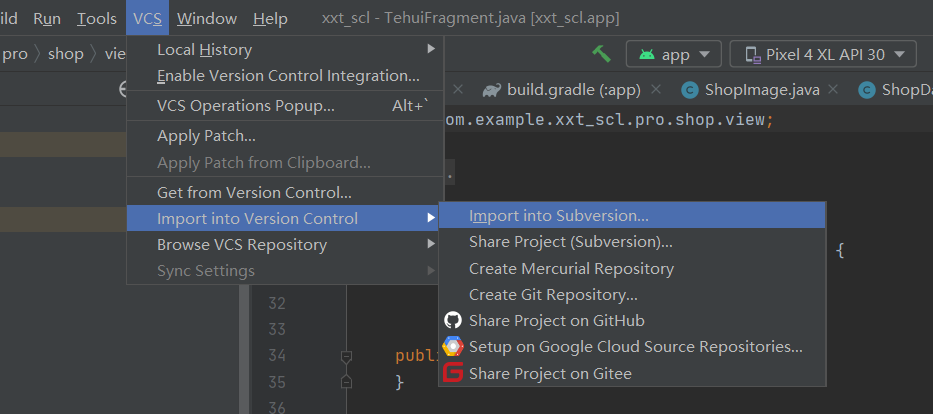The width and height of the screenshot is (933, 414).
Task: Open the Window menu
Action: coord(206,18)
